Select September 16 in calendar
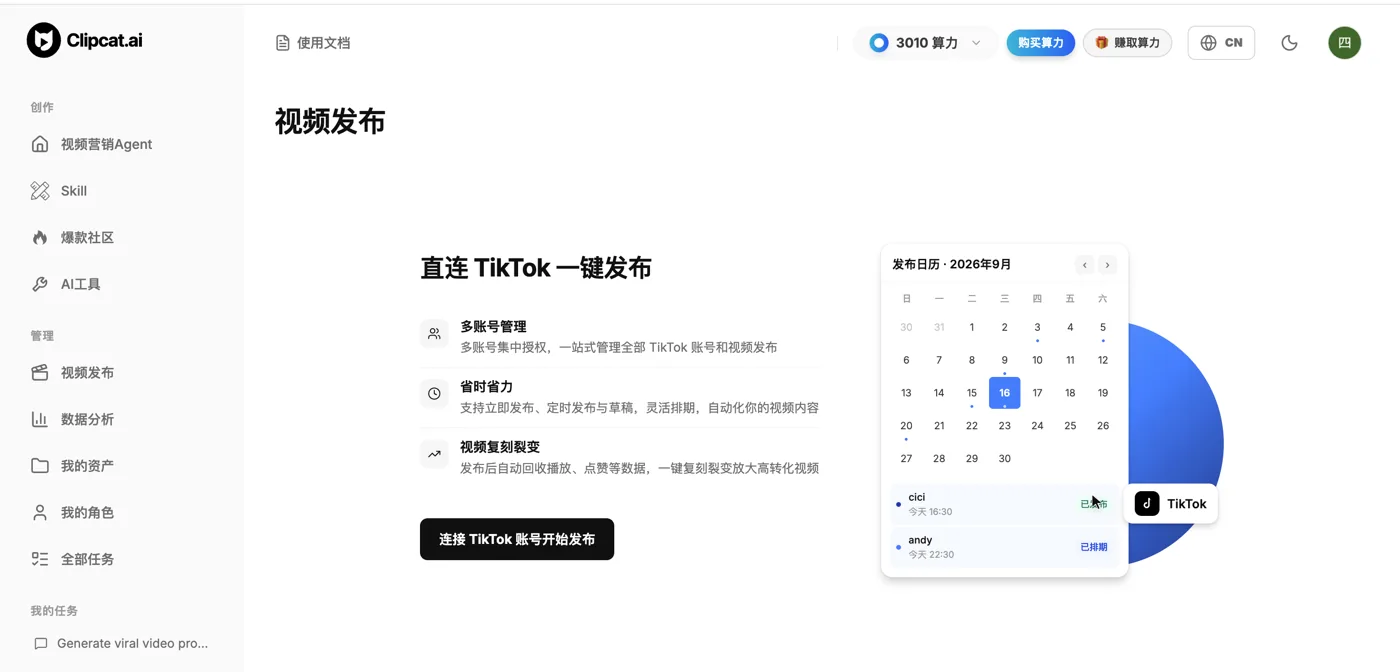Image resolution: width=1400 pixels, height=672 pixels. pyautogui.click(x=1005, y=393)
